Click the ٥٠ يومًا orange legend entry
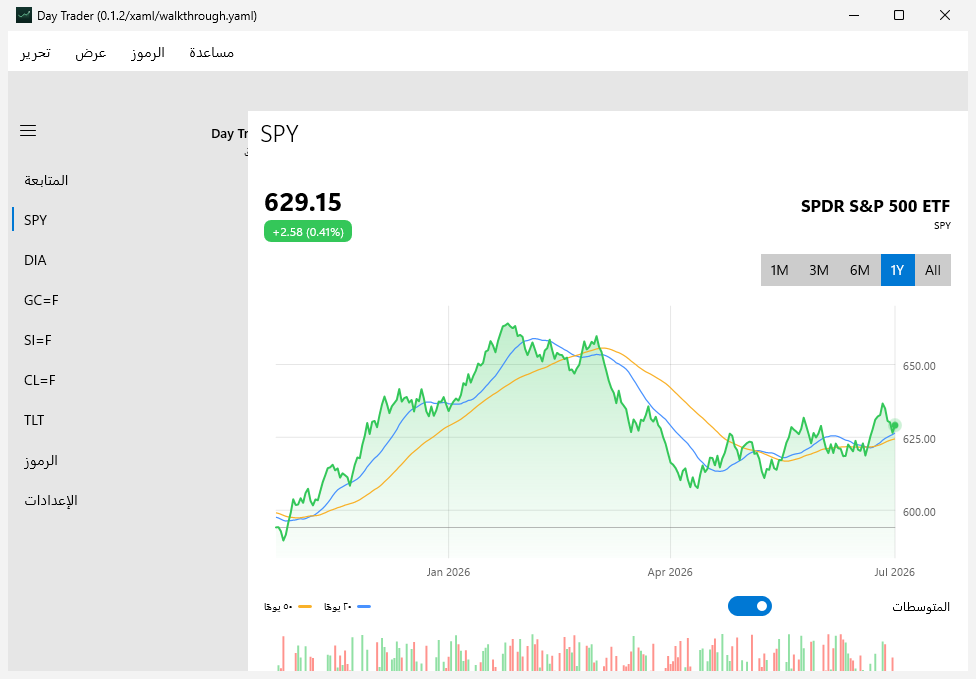 pos(288,607)
